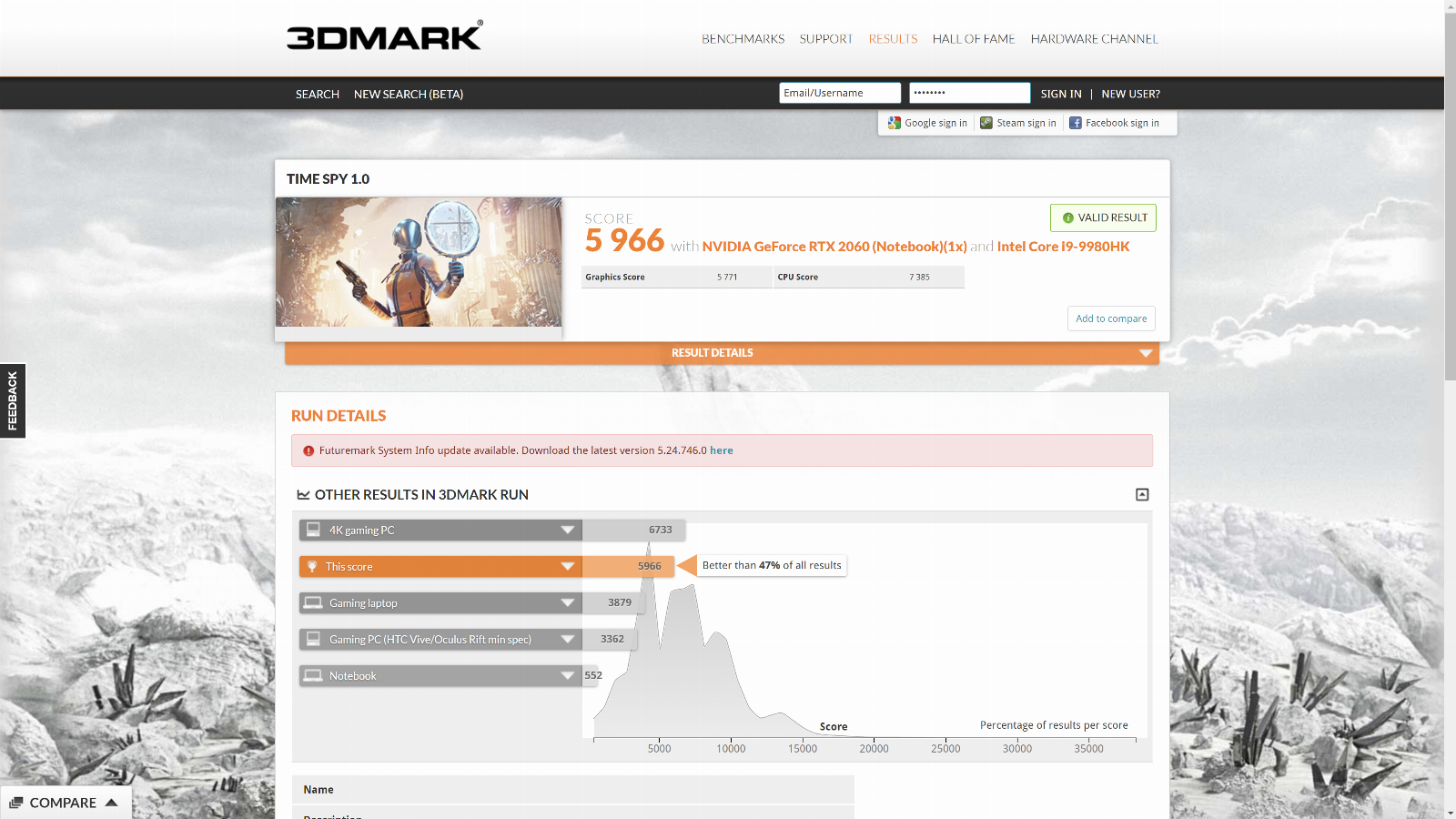Viewport: 1456px width, 819px height.
Task: Go to Hall of Fame page
Action: coord(973,39)
